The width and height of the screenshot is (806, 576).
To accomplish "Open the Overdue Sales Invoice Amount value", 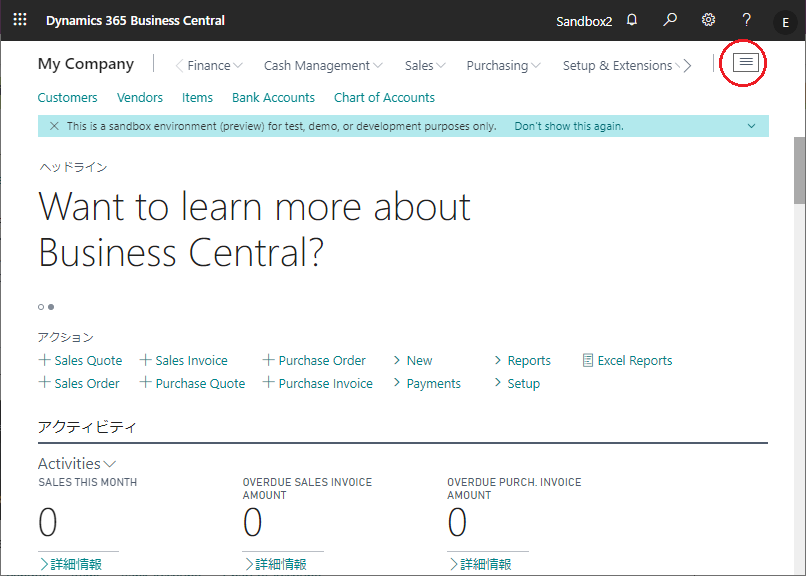I will pos(252,522).
